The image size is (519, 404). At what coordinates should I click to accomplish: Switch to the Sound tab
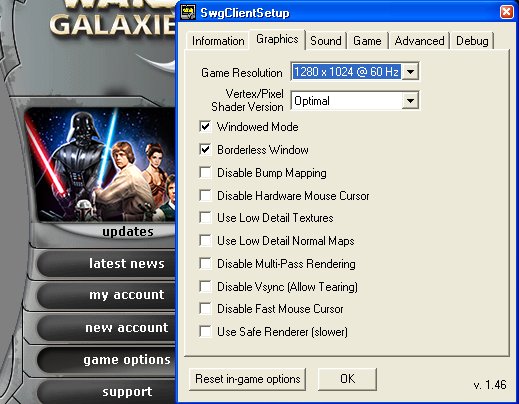tap(326, 41)
